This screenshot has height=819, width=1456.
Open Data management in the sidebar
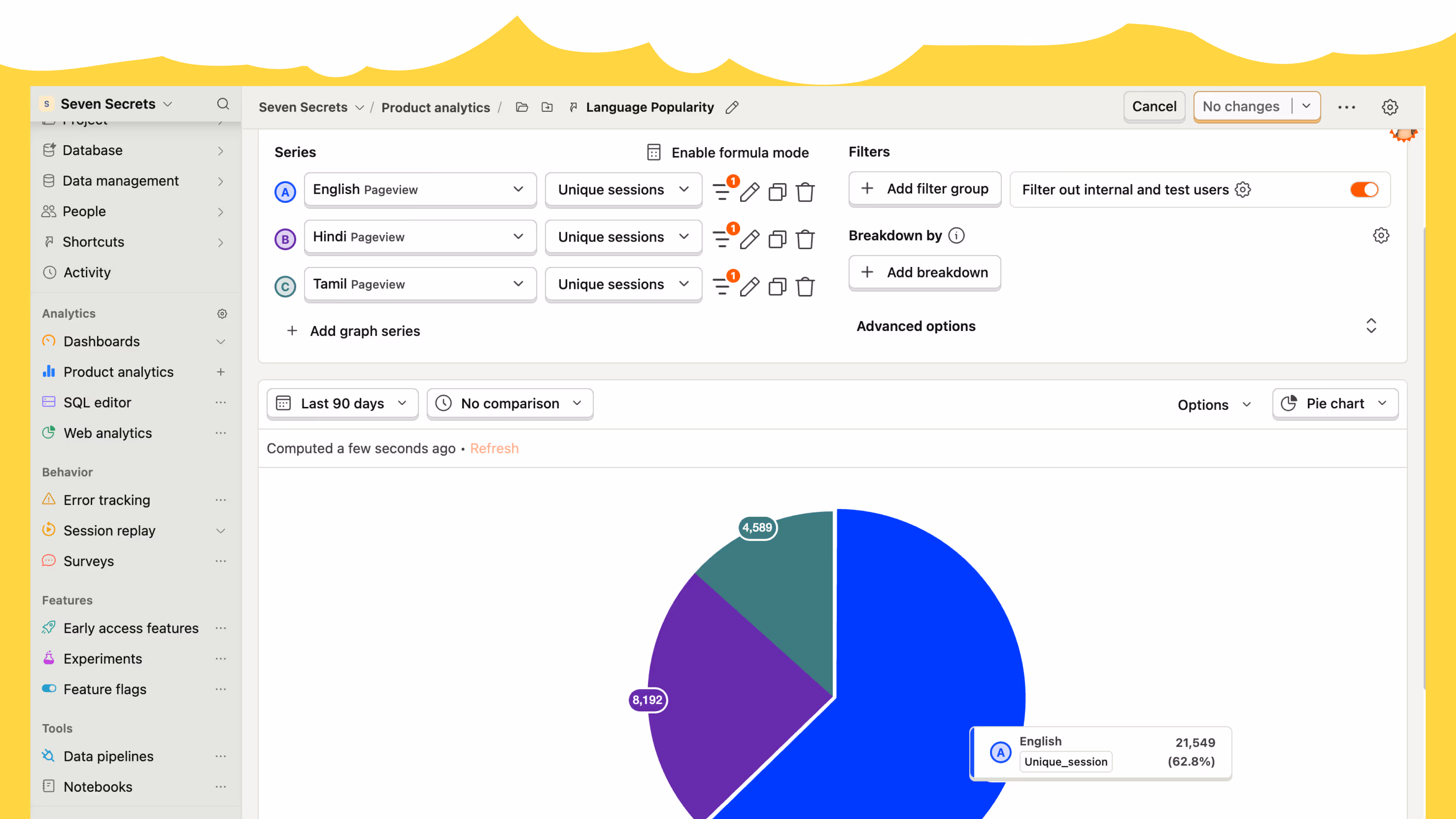pos(135,181)
